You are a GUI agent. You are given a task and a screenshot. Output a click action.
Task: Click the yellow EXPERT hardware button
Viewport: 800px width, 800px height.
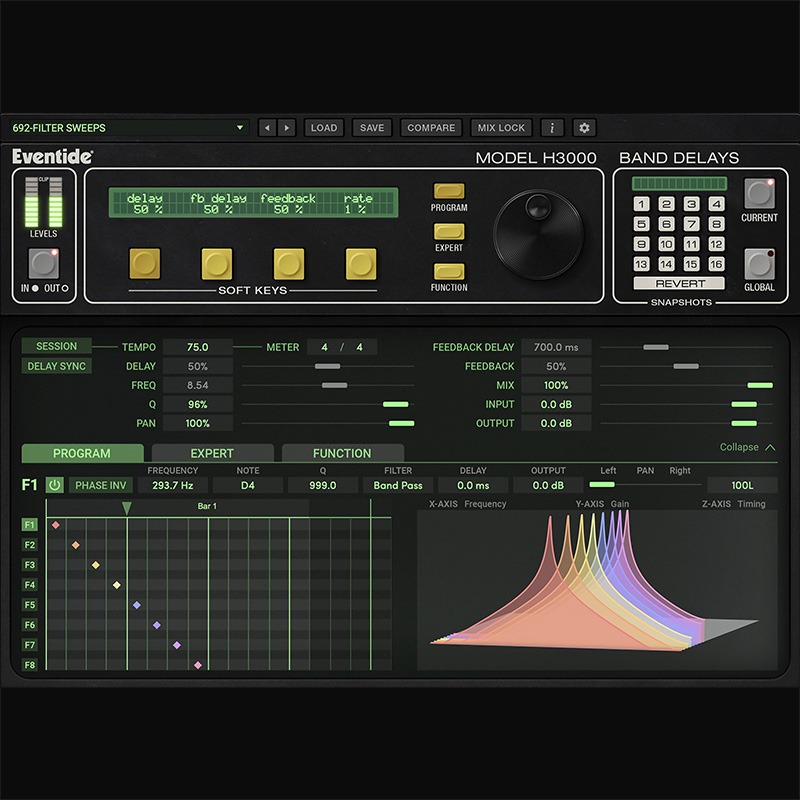[449, 231]
